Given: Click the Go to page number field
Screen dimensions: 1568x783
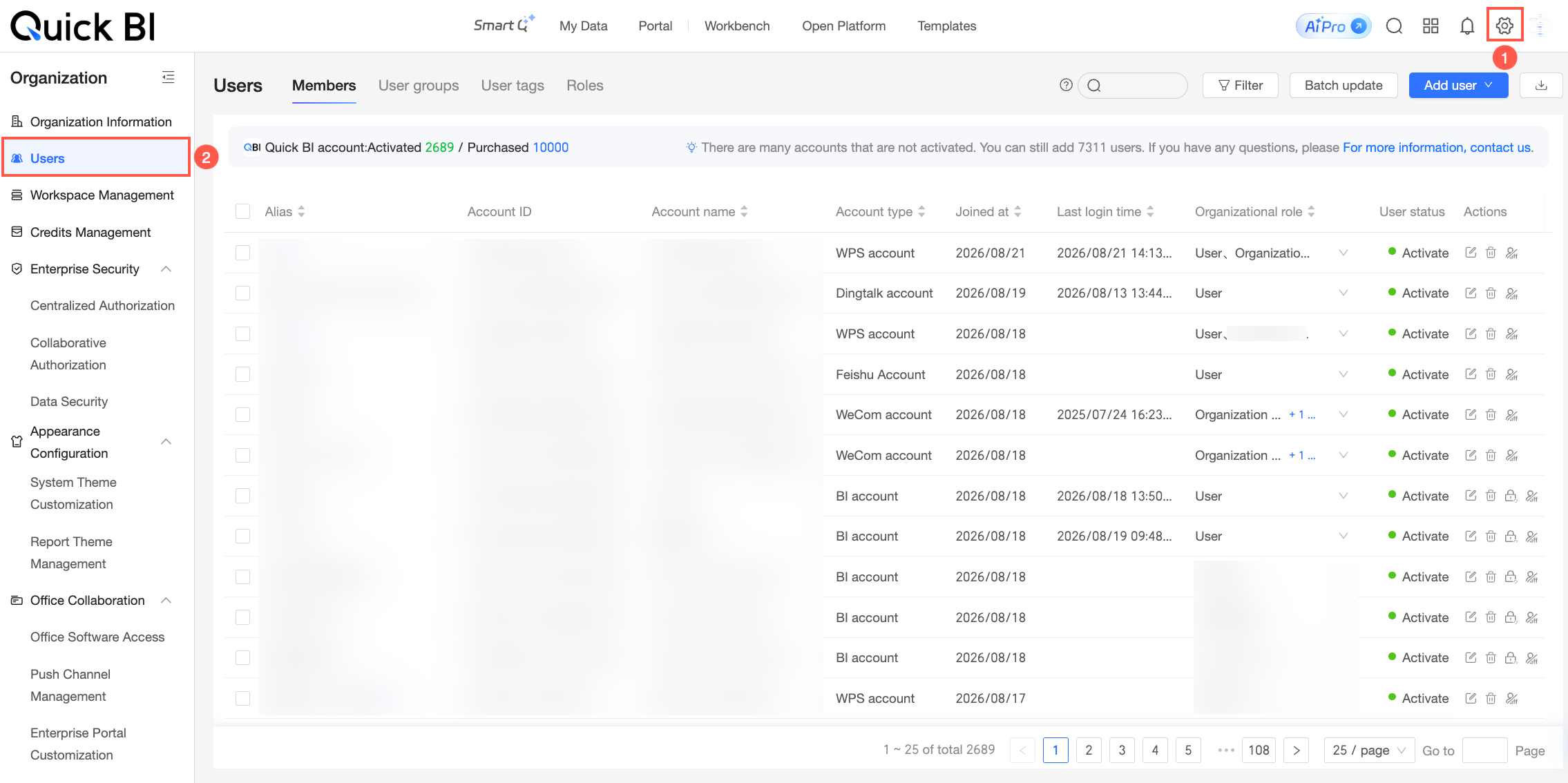Looking at the screenshot, I should coord(1484,750).
